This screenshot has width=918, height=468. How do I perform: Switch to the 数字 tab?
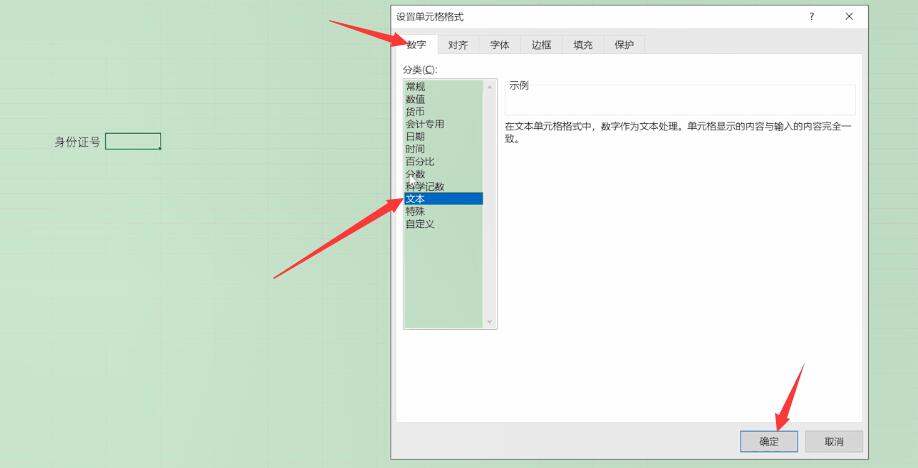point(416,45)
